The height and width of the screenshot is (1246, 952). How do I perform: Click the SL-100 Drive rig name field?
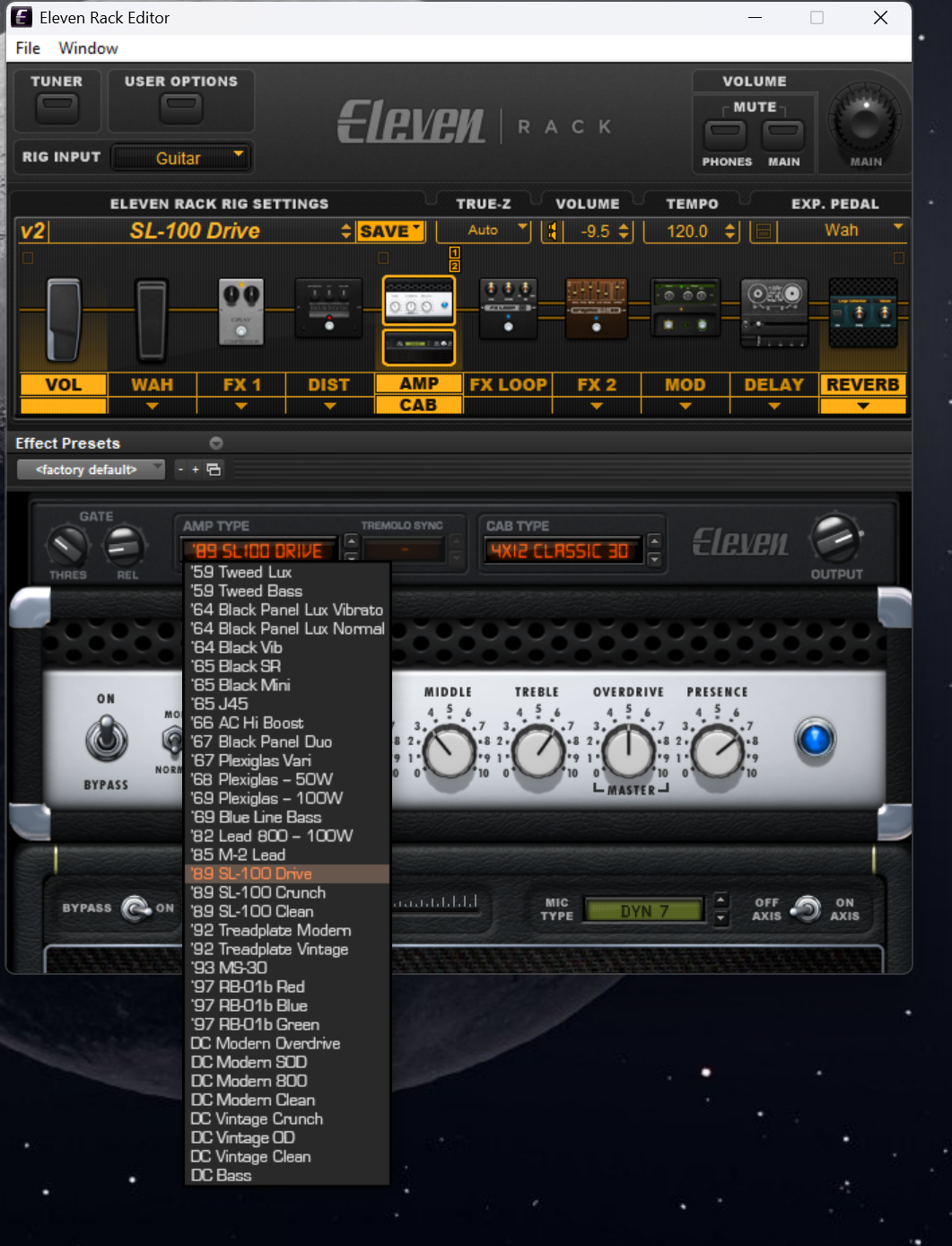(195, 232)
